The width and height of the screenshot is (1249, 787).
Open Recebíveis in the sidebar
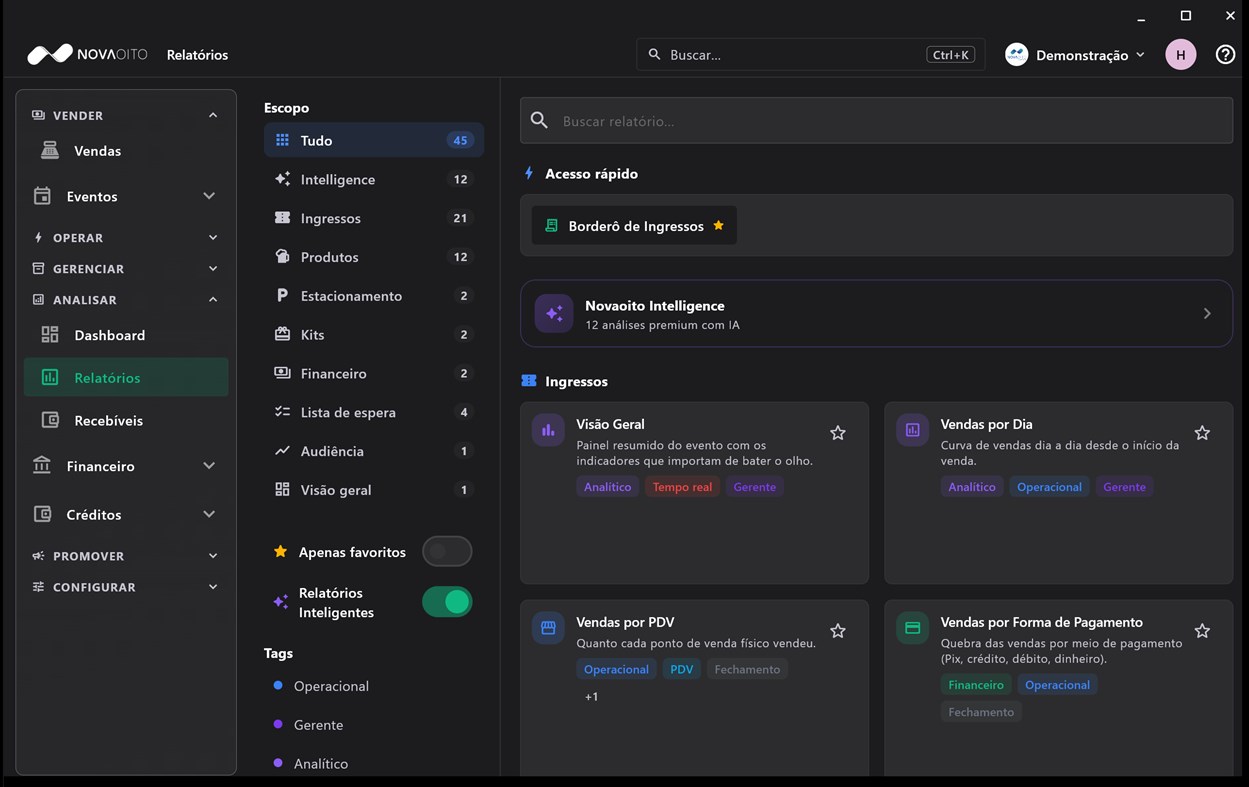click(126, 421)
